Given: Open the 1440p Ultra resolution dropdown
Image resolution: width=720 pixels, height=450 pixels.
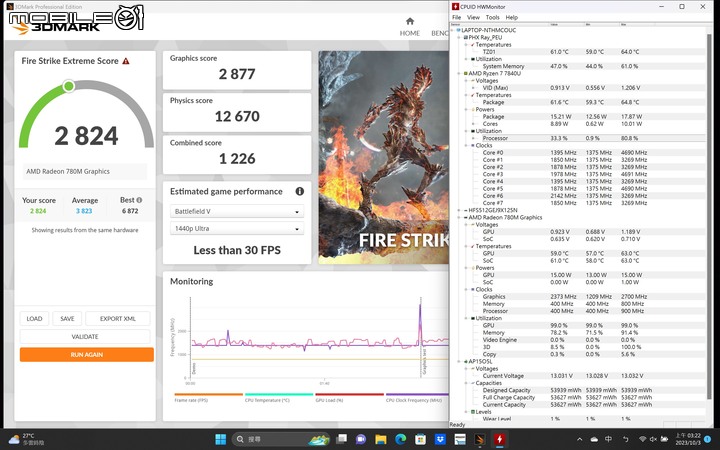Looking at the screenshot, I should pos(237,228).
